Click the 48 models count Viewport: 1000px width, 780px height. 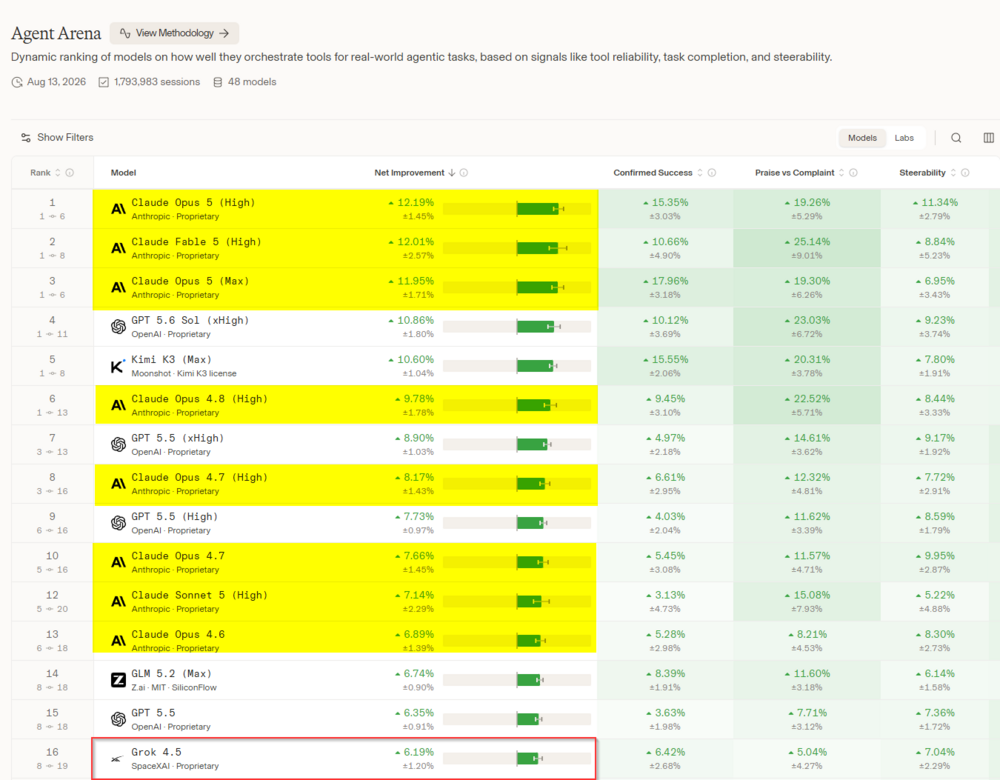tap(245, 82)
